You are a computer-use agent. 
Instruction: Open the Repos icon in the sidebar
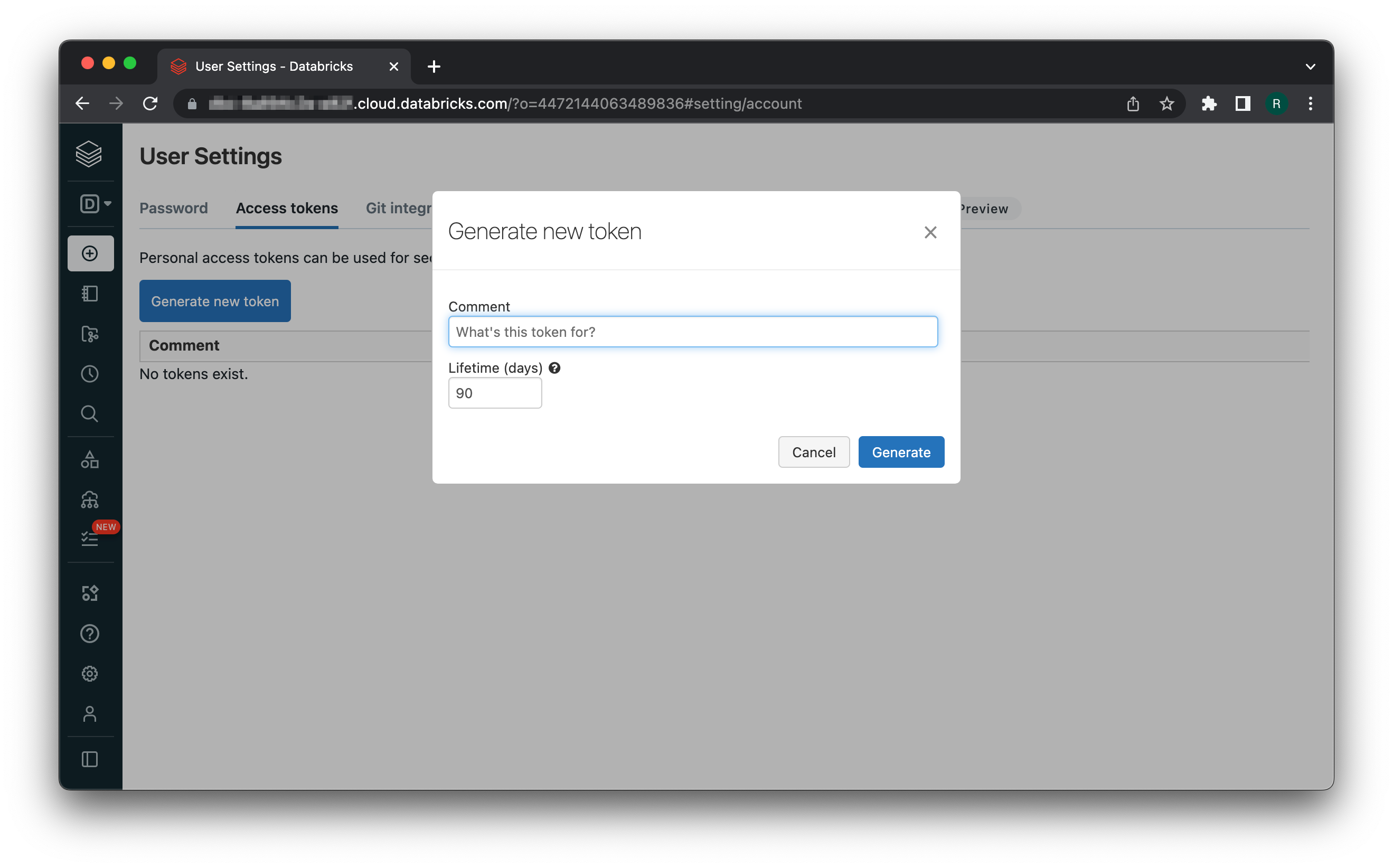point(90,334)
